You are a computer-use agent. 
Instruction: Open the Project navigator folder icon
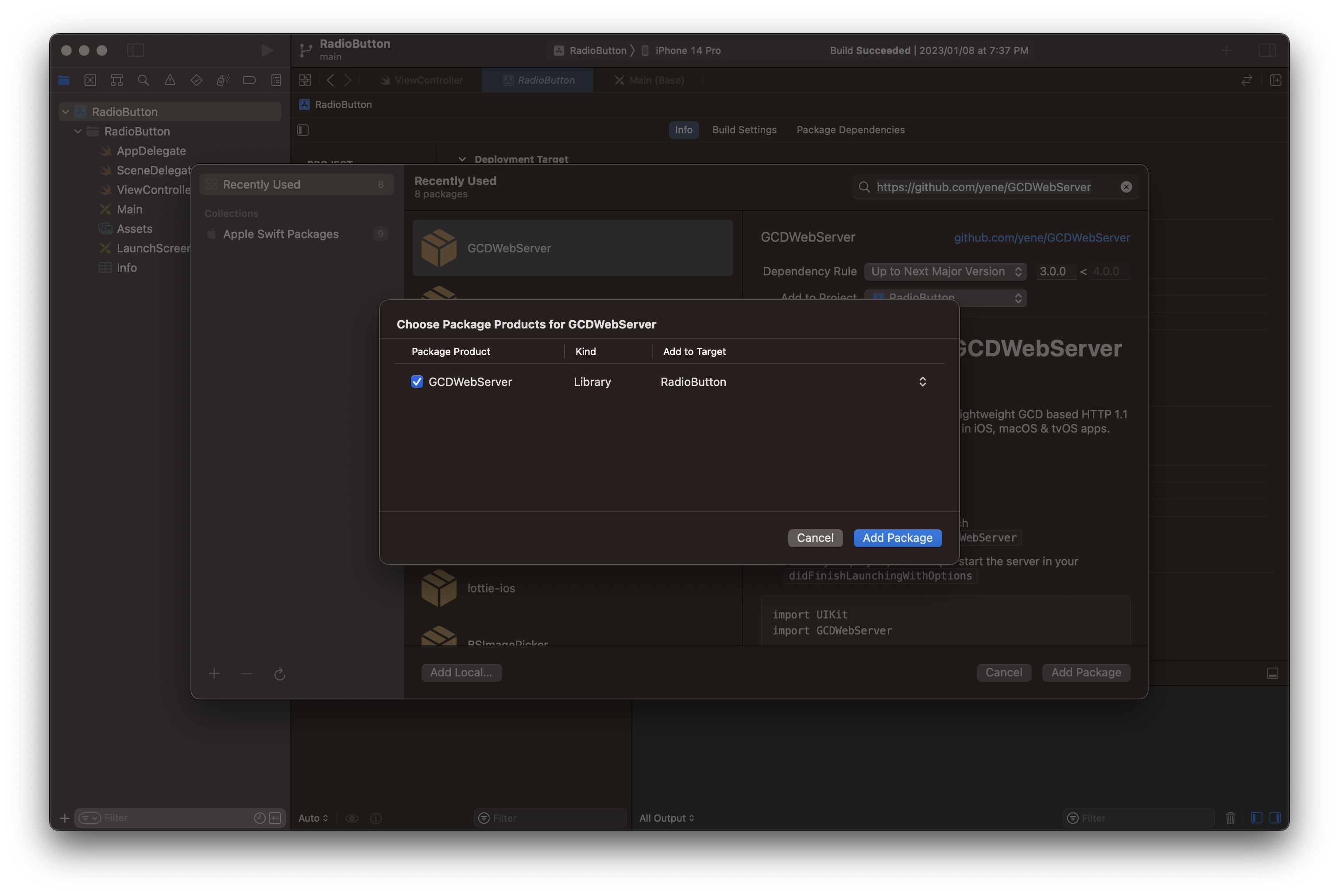64,81
